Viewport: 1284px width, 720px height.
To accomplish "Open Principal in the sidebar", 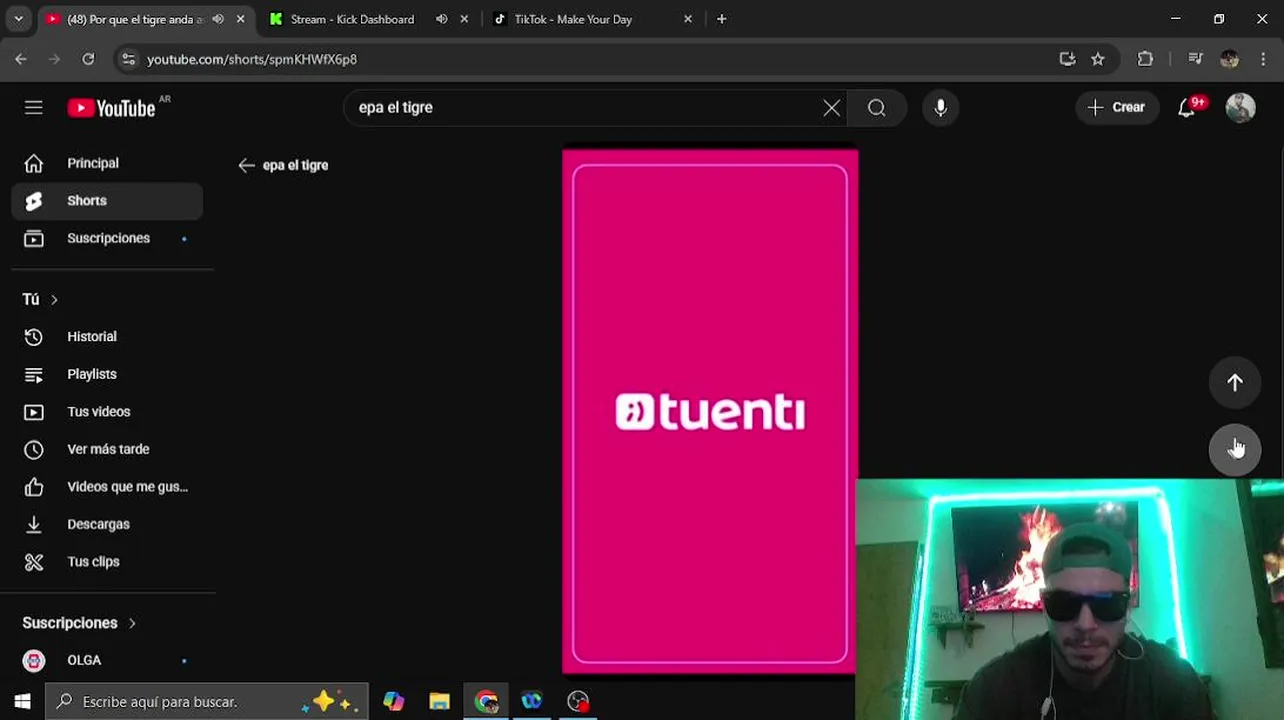I will 107,163.
